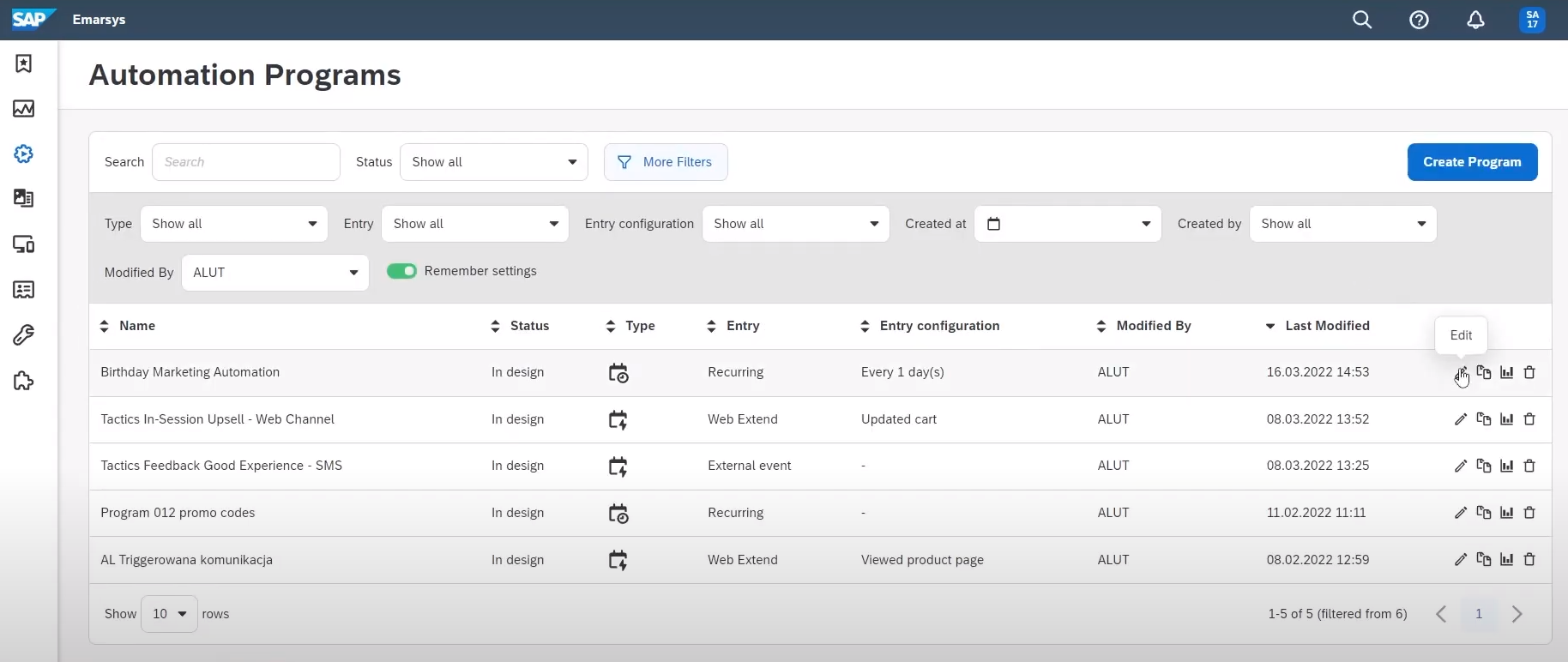1568x662 pixels.
Task: Click the Create Program button
Action: (x=1471, y=162)
